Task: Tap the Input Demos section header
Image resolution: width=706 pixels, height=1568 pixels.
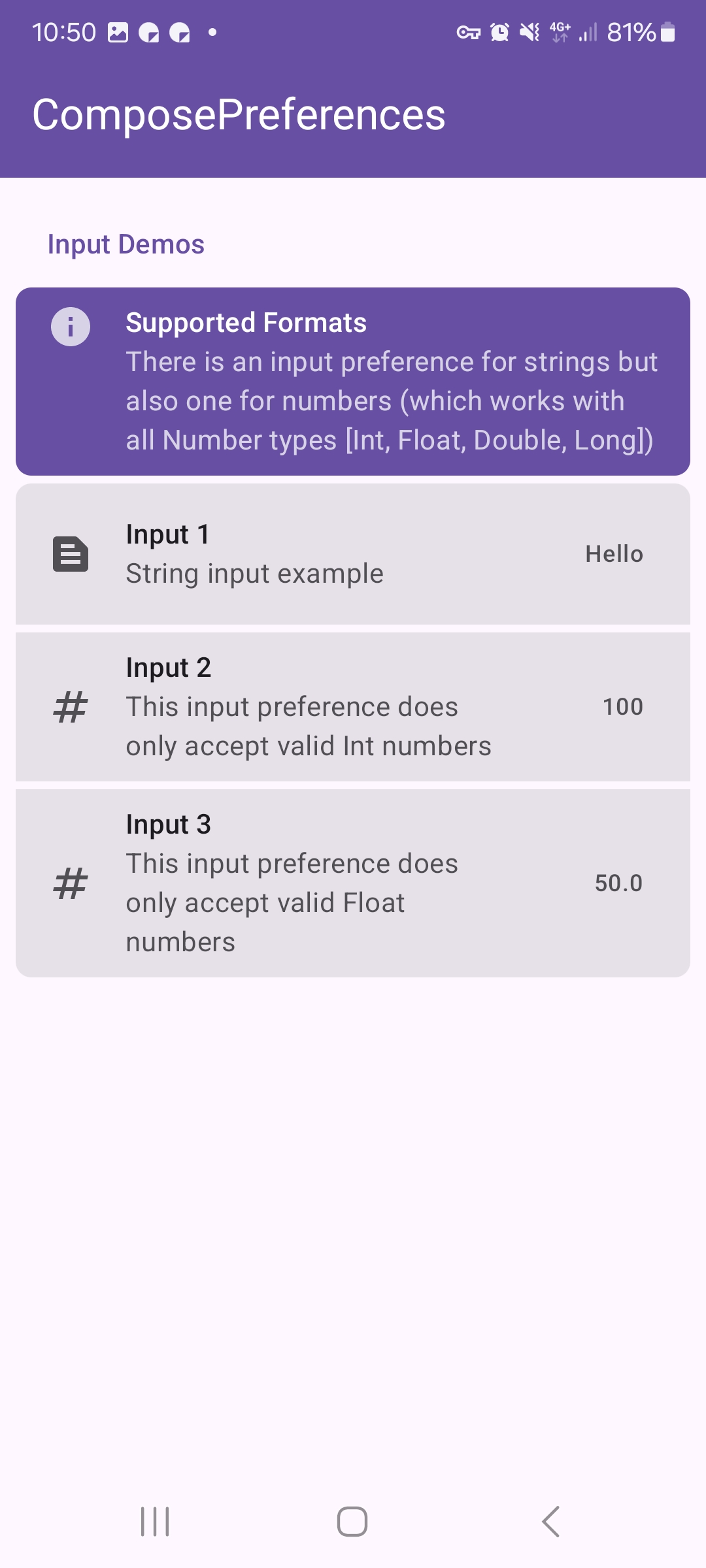Action: click(x=126, y=245)
